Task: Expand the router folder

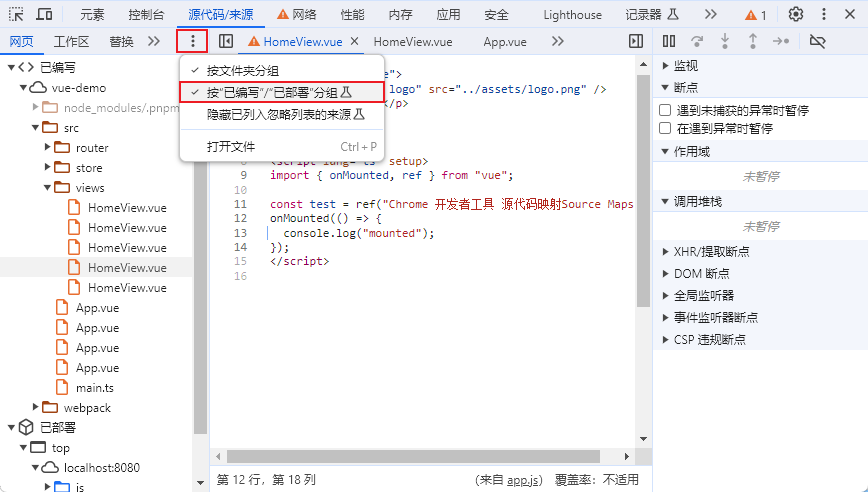Action: [48, 147]
